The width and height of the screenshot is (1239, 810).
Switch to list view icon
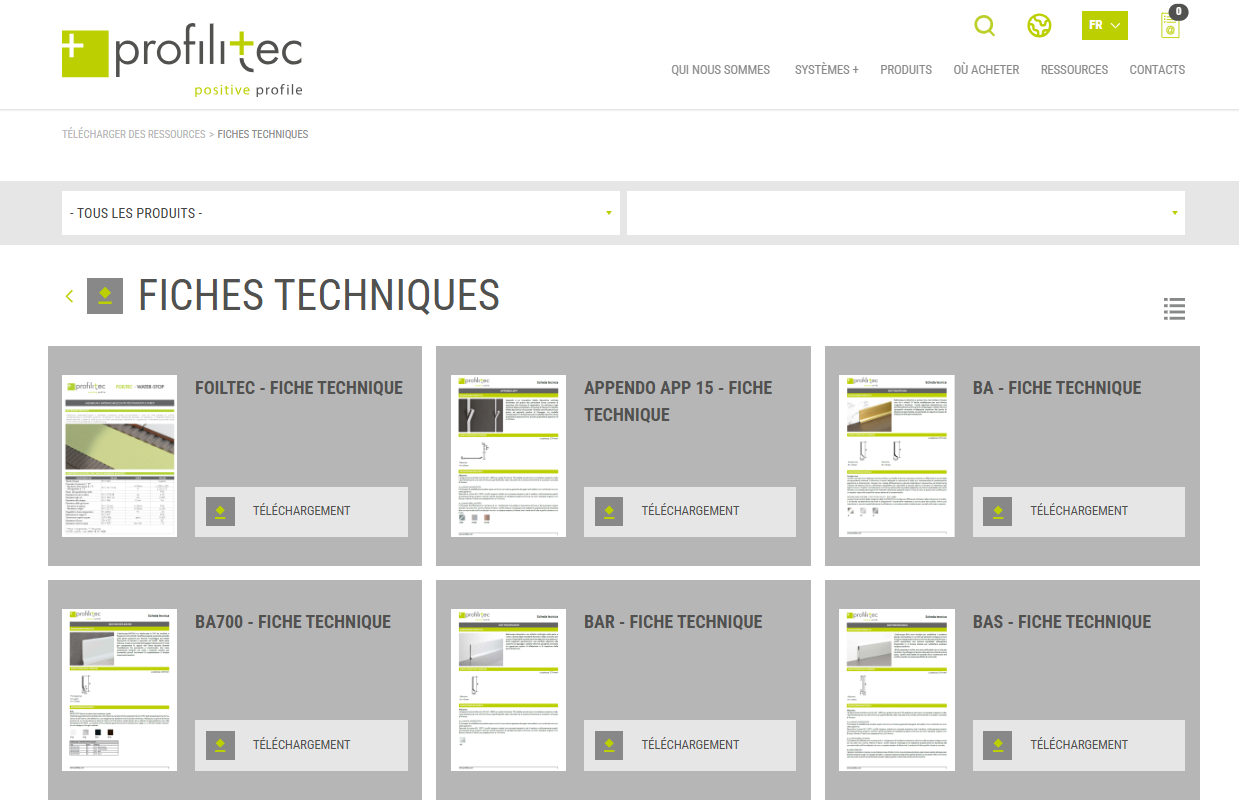click(1174, 309)
